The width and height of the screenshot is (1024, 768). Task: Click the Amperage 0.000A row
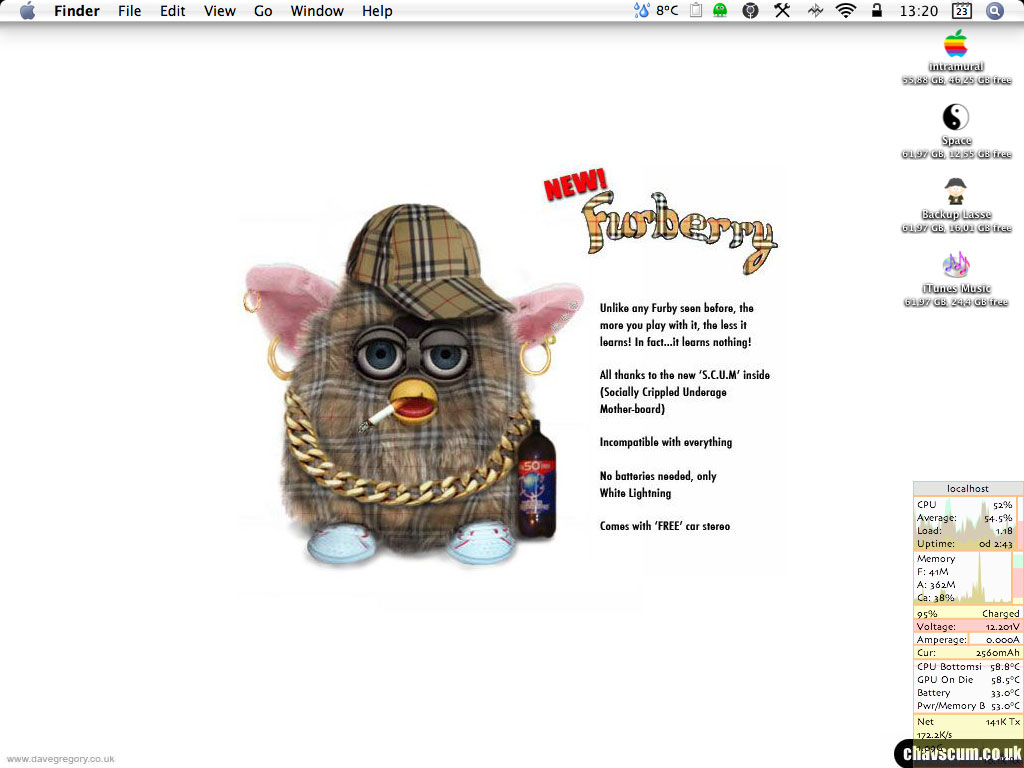[x=968, y=640]
